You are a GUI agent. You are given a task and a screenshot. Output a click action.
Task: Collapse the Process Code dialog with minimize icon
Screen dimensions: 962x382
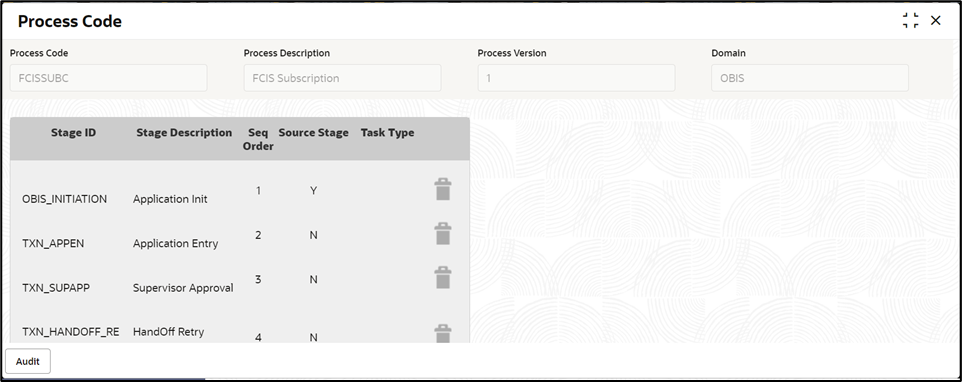pyautogui.click(x=910, y=20)
